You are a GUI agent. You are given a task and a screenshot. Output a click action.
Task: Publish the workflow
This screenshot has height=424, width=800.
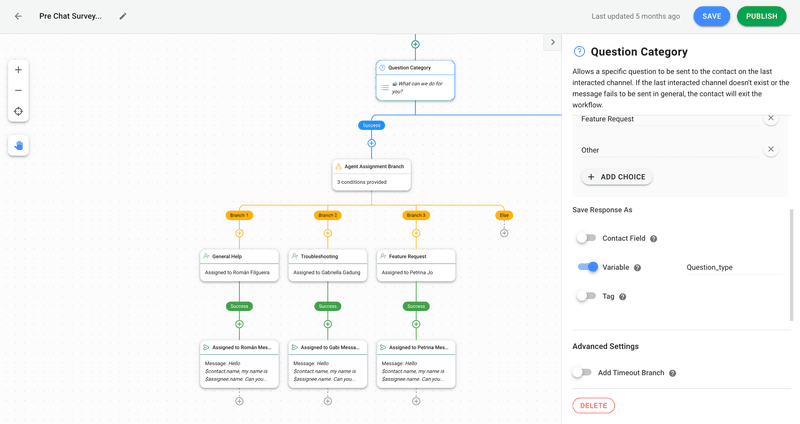coord(761,16)
